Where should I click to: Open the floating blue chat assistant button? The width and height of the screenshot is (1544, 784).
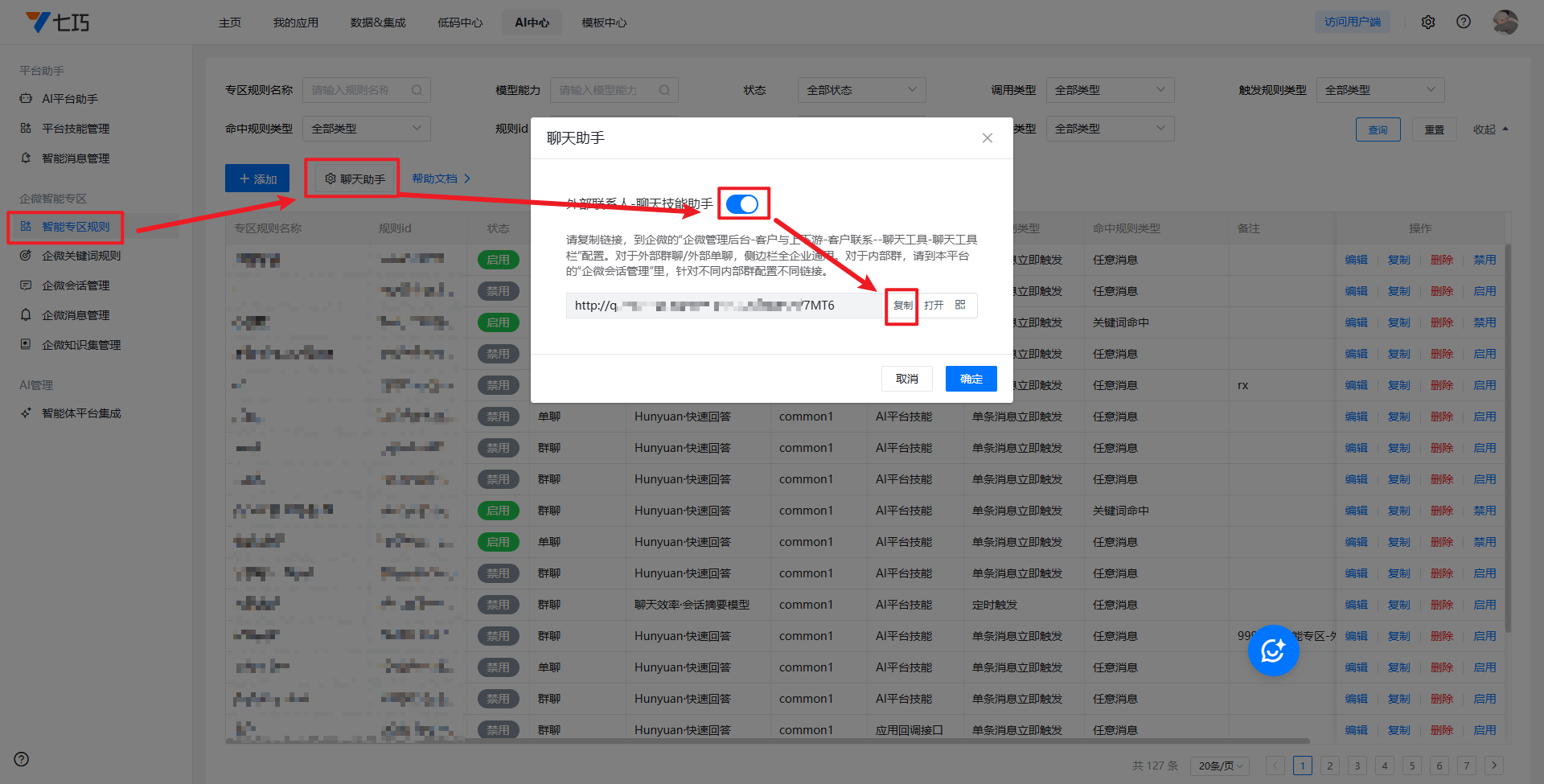click(x=1273, y=651)
